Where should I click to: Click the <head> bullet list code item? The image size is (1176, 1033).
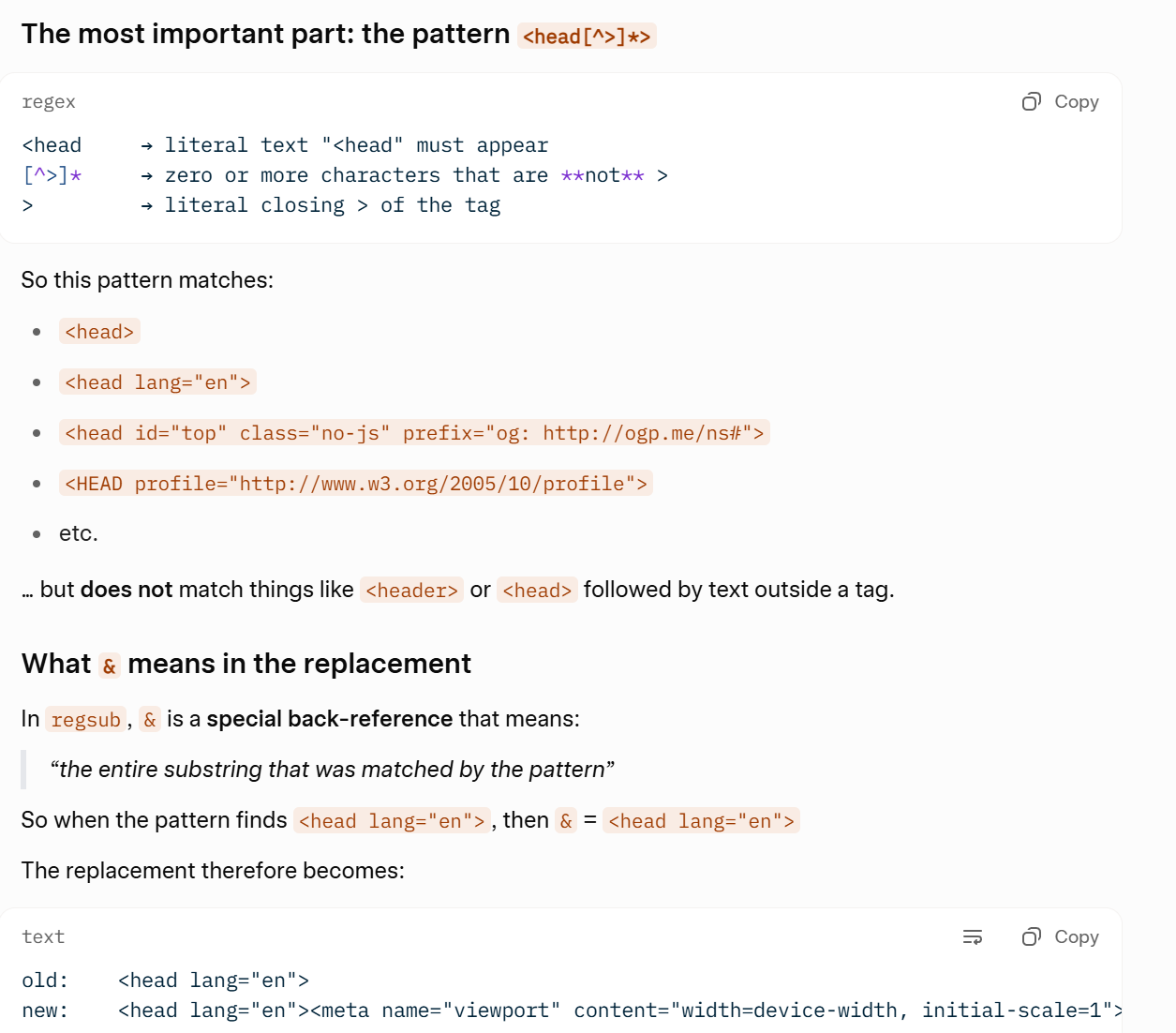(x=99, y=332)
